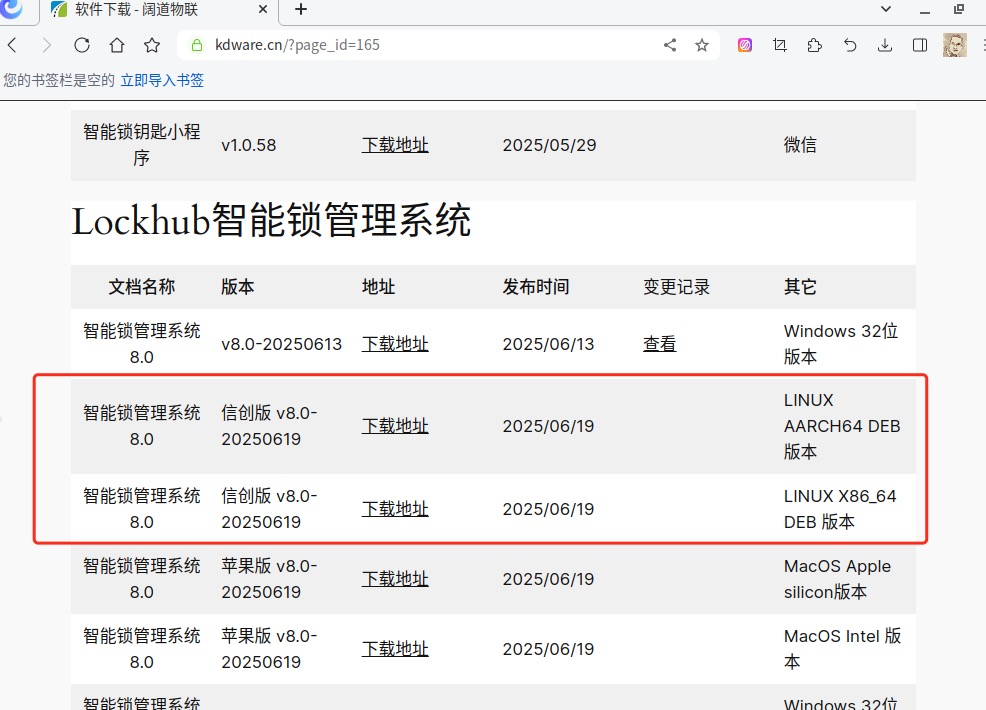Image resolution: width=986 pixels, height=710 pixels.
Task: Click 下载地址 for the LINUX X86_64 DEB version
Action: tap(395, 509)
